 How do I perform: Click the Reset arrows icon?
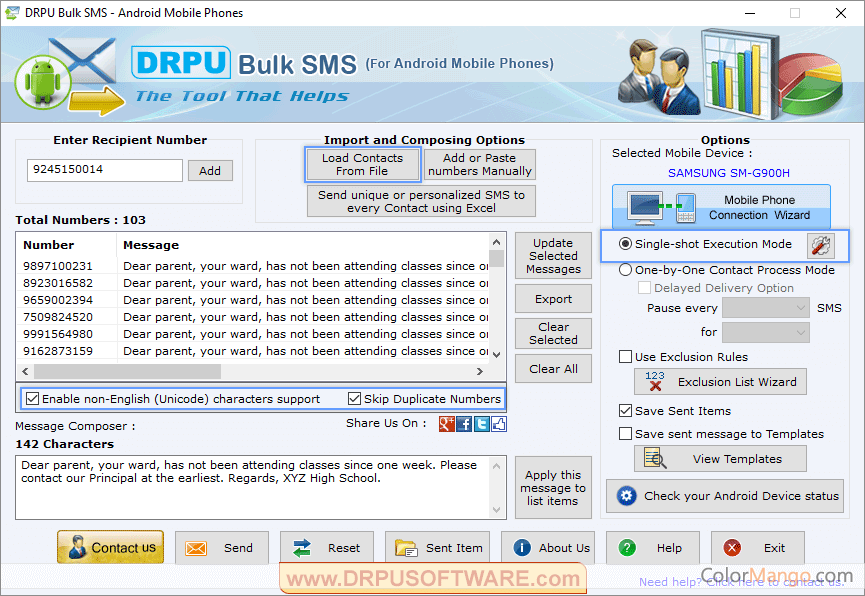click(x=302, y=548)
